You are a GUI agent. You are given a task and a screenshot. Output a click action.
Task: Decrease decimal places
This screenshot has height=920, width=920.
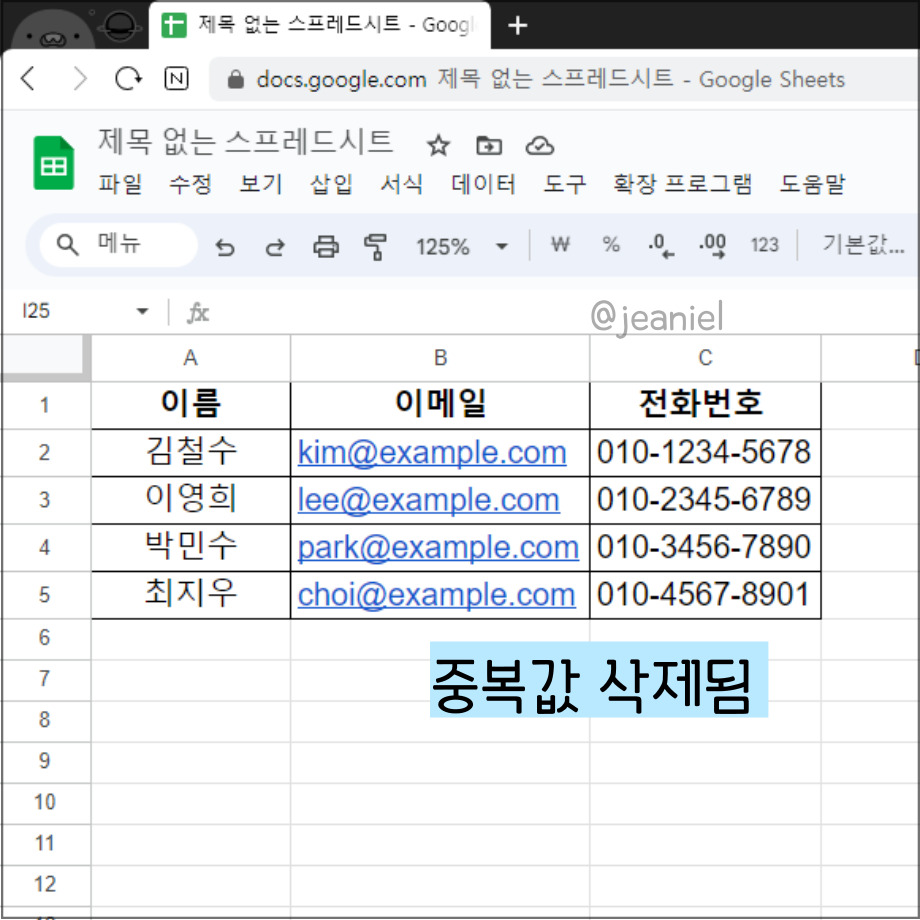click(x=659, y=245)
